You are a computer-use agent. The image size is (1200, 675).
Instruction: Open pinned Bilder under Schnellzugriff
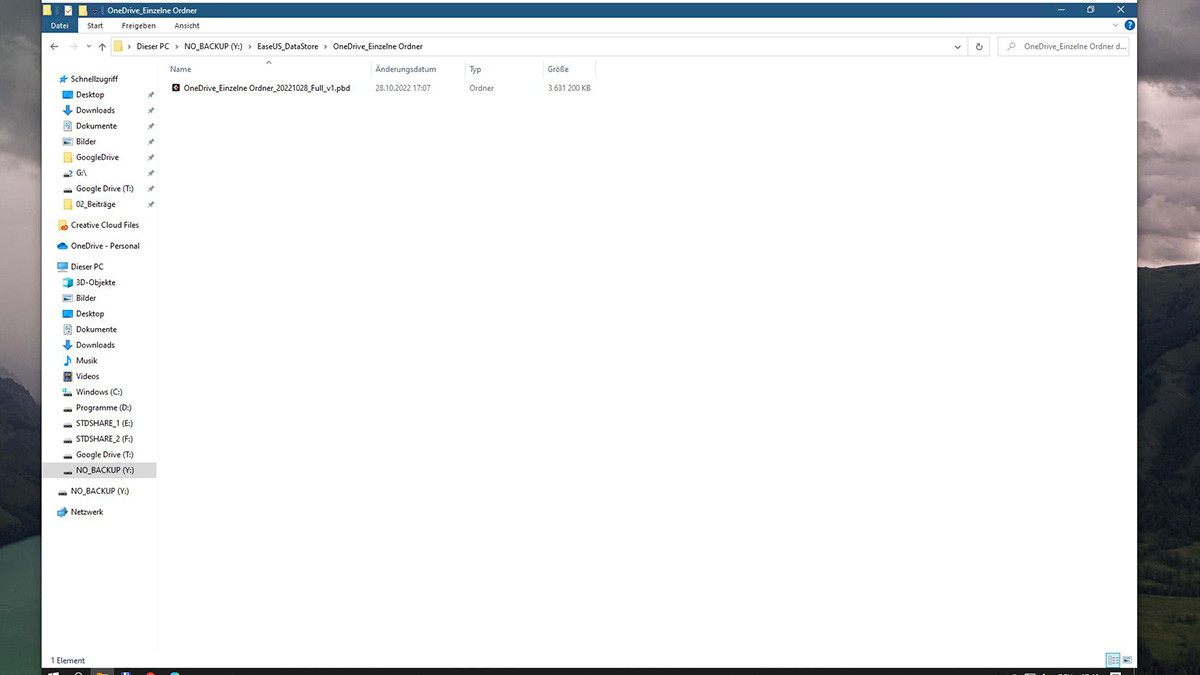tap(86, 142)
